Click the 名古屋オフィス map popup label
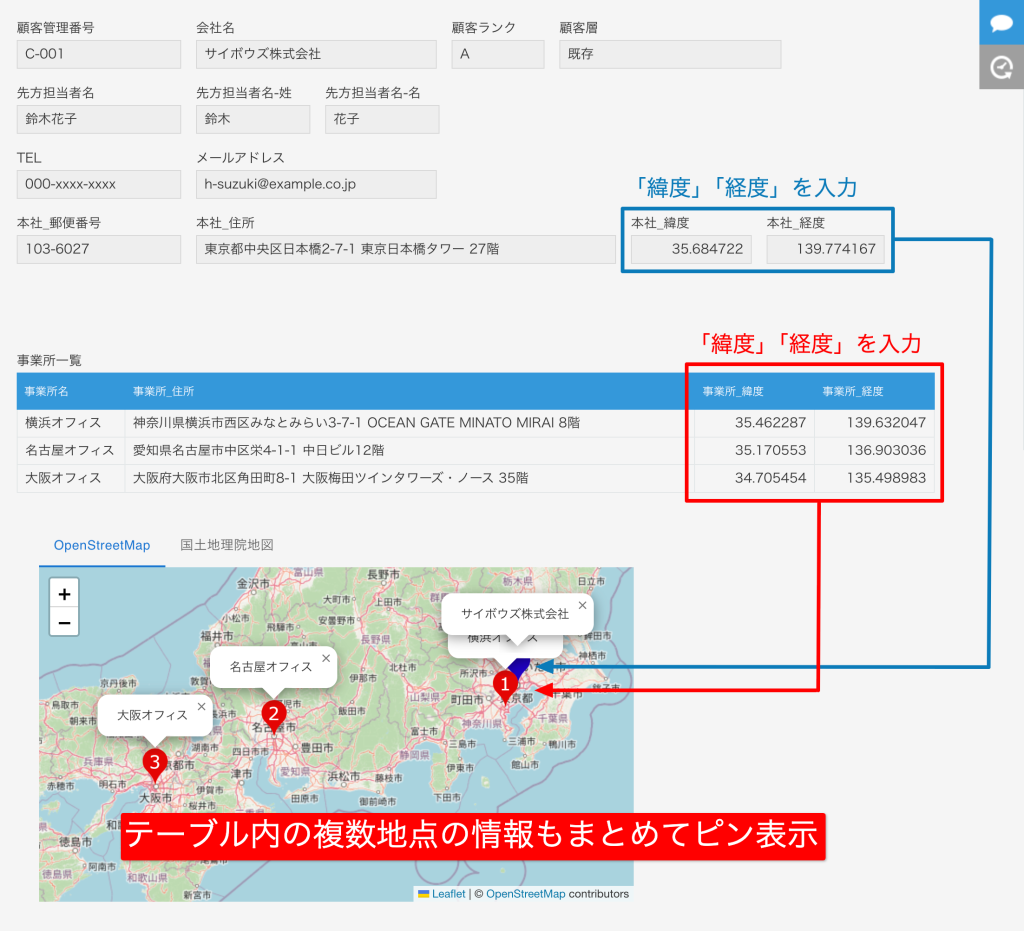 click(x=270, y=667)
